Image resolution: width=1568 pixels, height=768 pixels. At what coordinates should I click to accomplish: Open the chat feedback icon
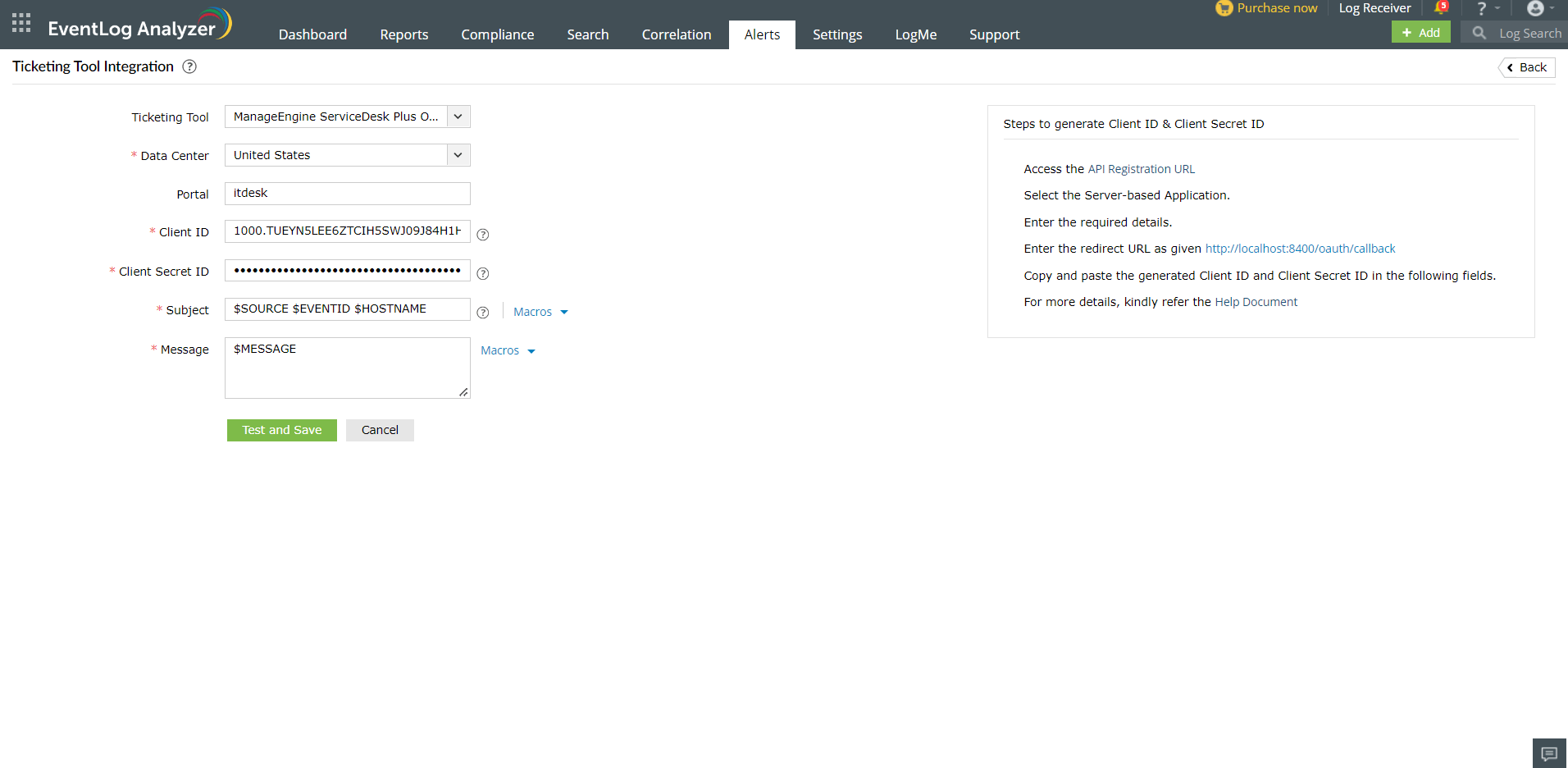(1549, 753)
